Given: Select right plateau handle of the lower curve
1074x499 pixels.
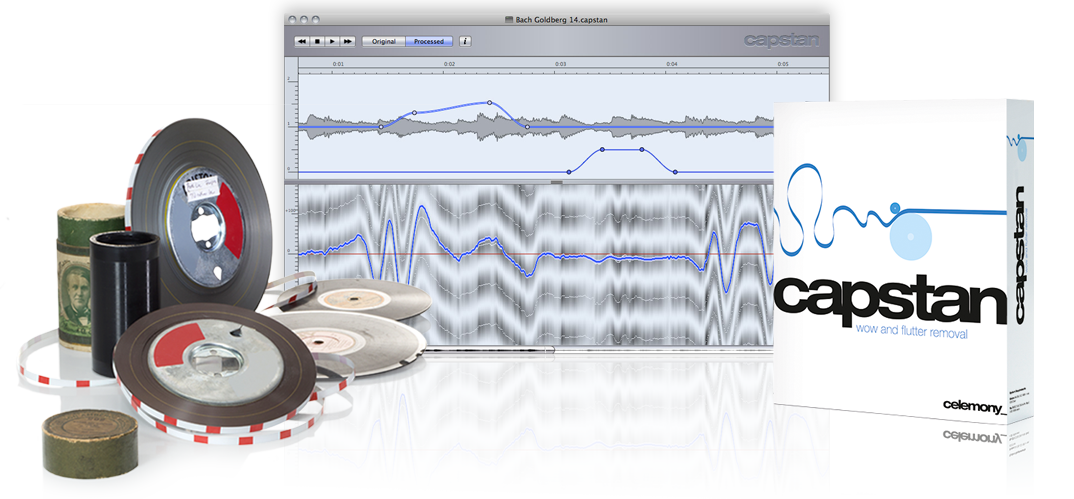Looking at the screenshot, I should [x=642, y=149].
